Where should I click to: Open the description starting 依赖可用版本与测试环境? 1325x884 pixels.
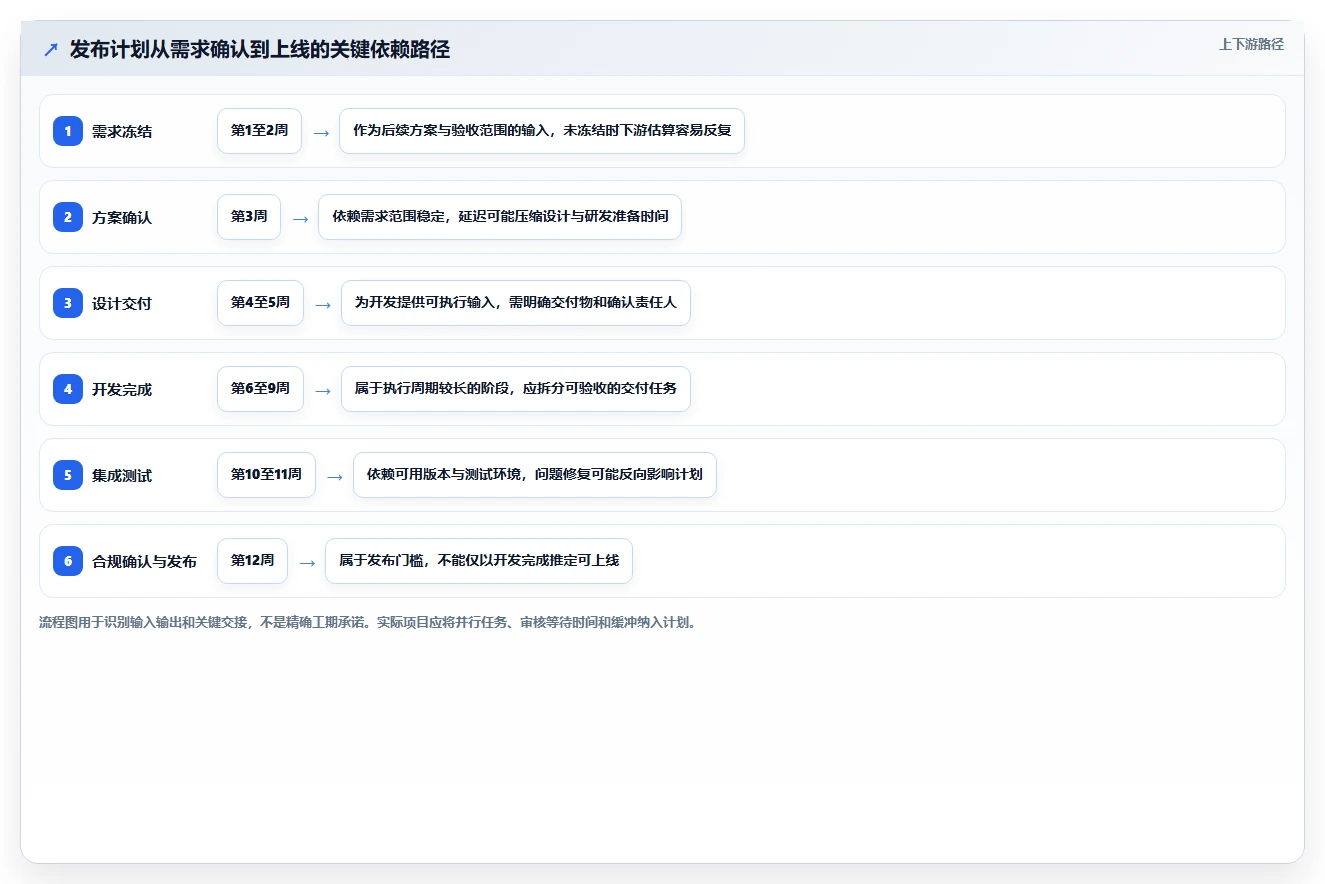(x=535, y=475)
